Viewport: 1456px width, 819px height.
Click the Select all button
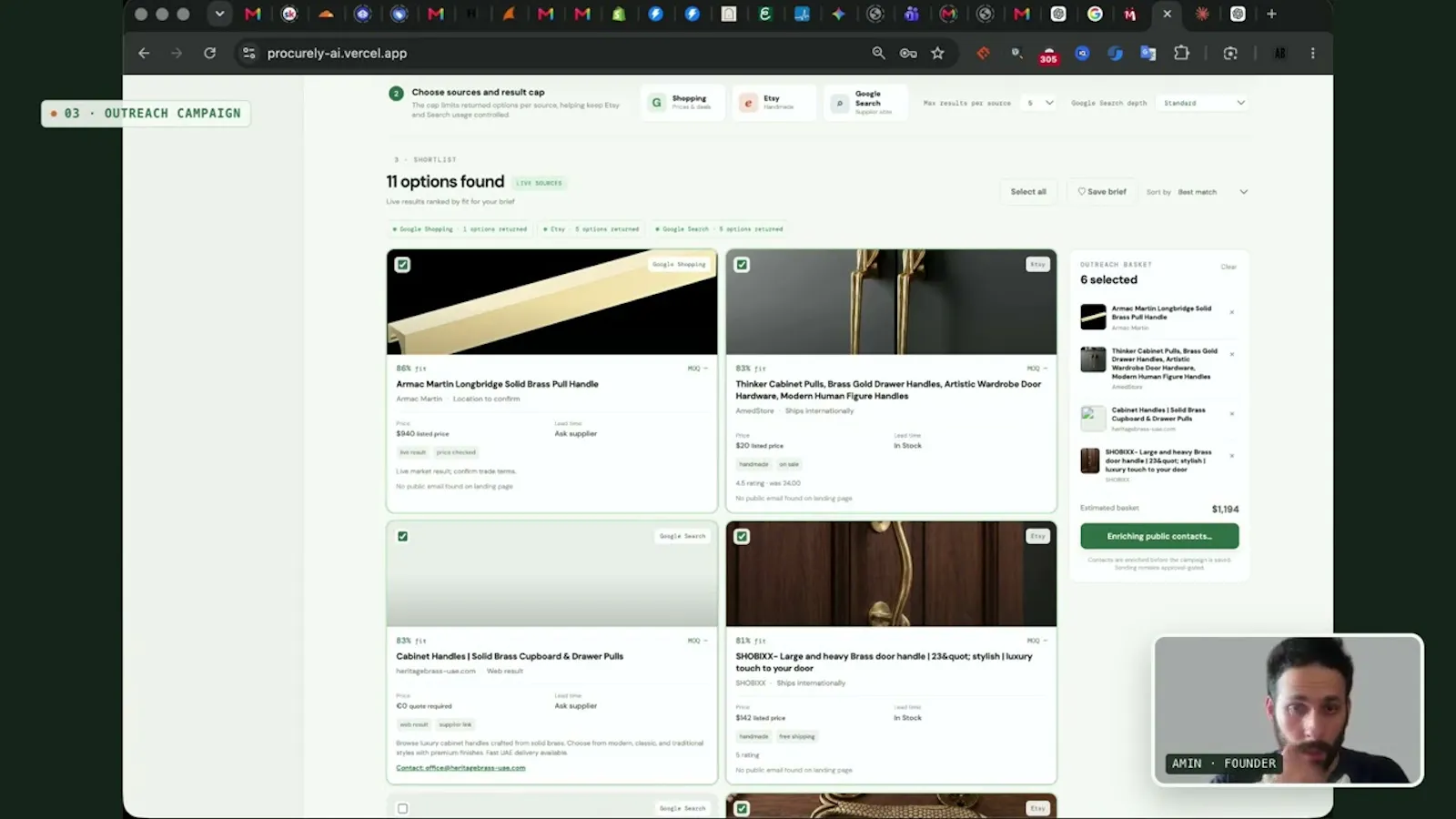tap(1028, 192)
